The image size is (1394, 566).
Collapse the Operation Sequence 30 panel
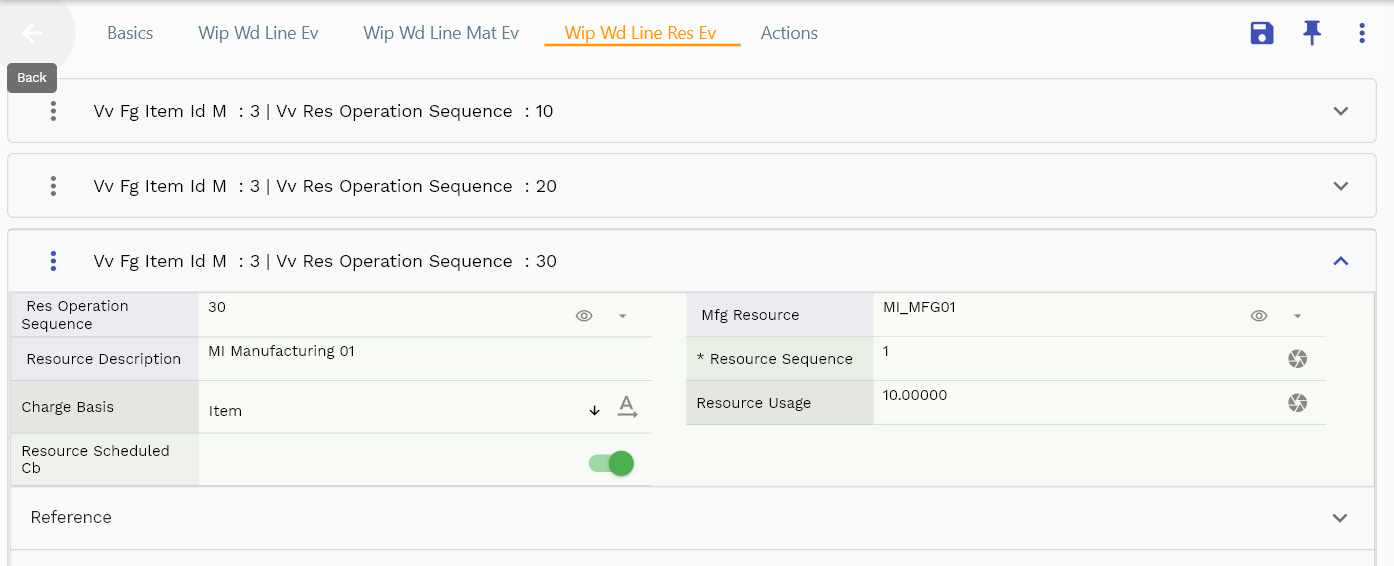coord(1341,261)
